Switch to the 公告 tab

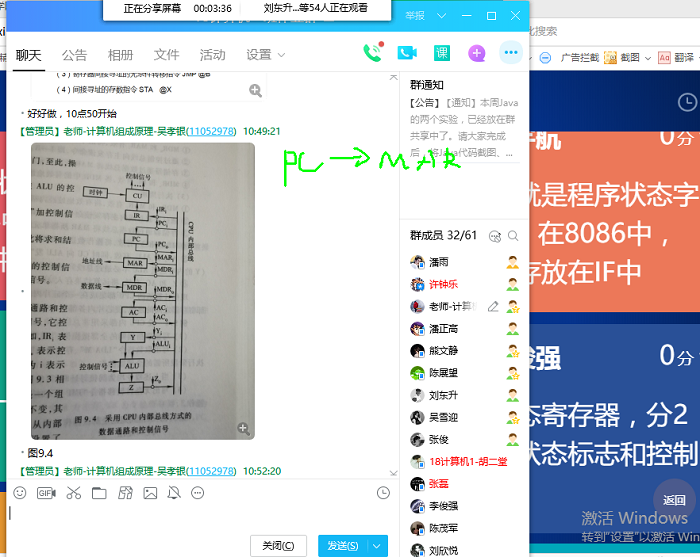tap(74, 55)
